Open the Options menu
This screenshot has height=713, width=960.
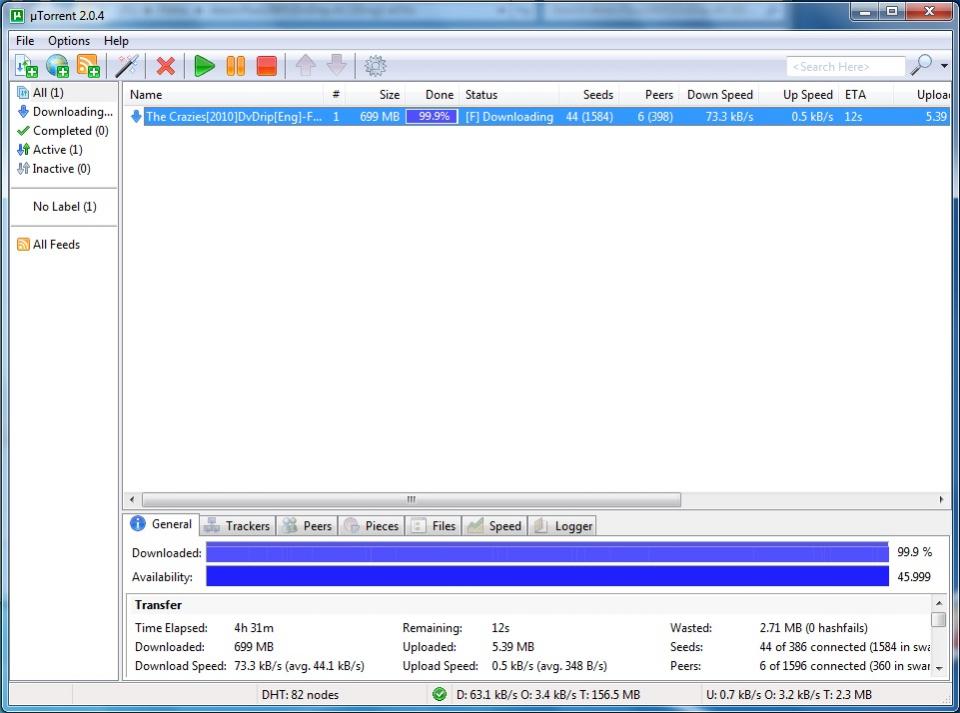point(69,40)
